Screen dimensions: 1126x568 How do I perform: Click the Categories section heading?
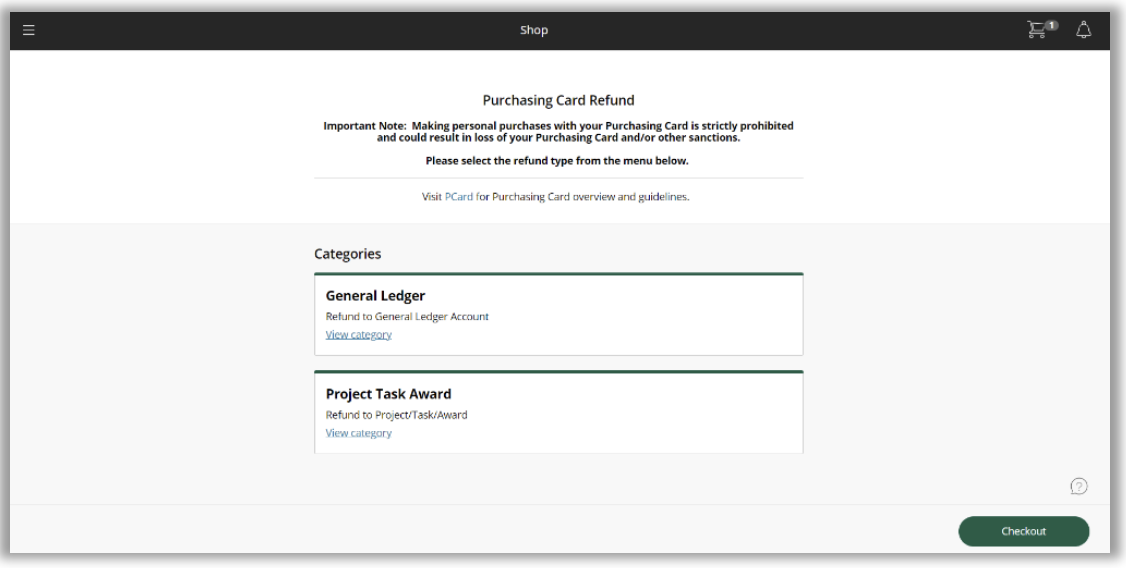[347, 254]
